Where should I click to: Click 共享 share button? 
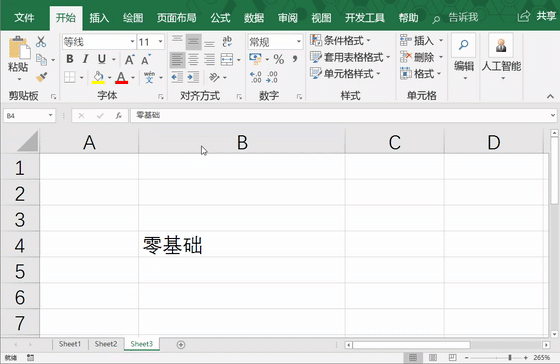pos(537,16)
